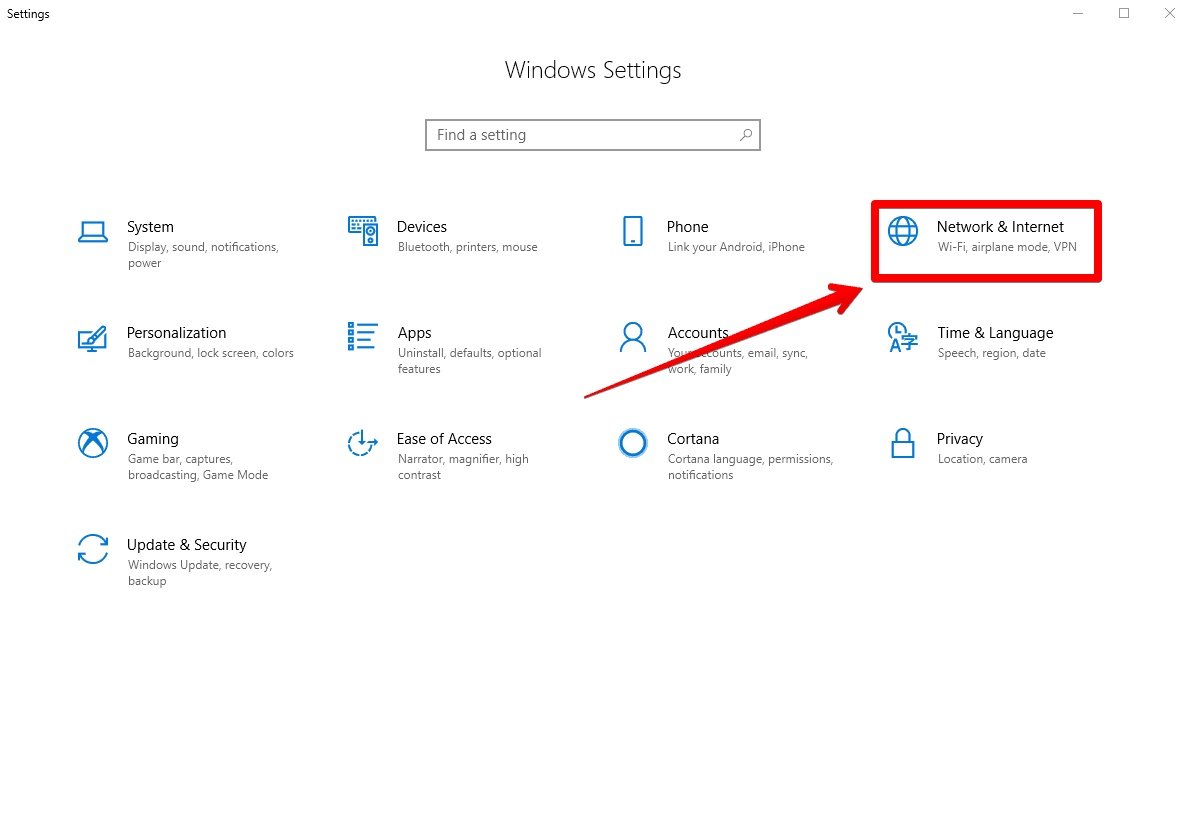The width and height of the screenshot is (1186, 823).
Task: Click the Personalization paintbrush icon
Action: tap(92, 338)
